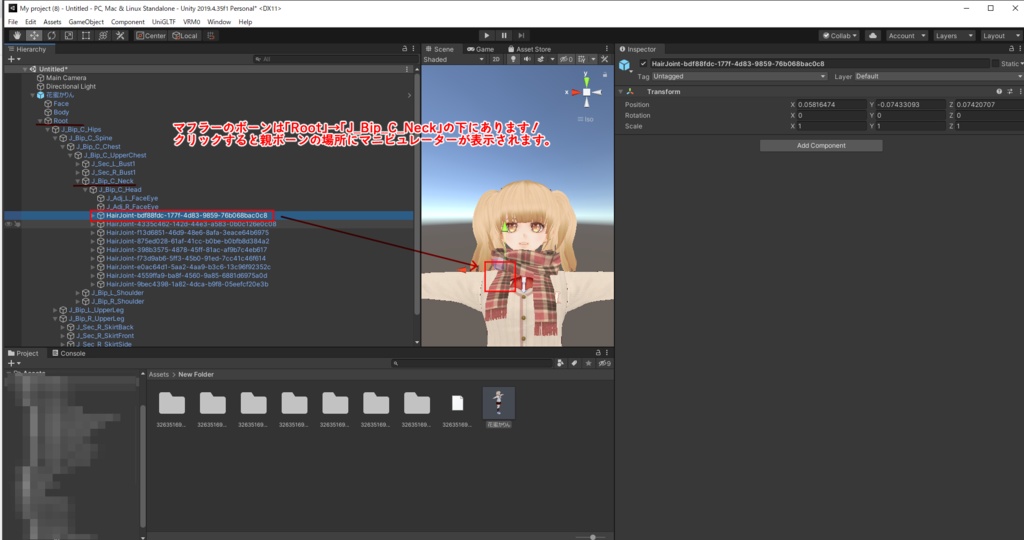Switch to the Asset Store tab
The width and height of the screenshot is (1024, 540).
(530, 49)
